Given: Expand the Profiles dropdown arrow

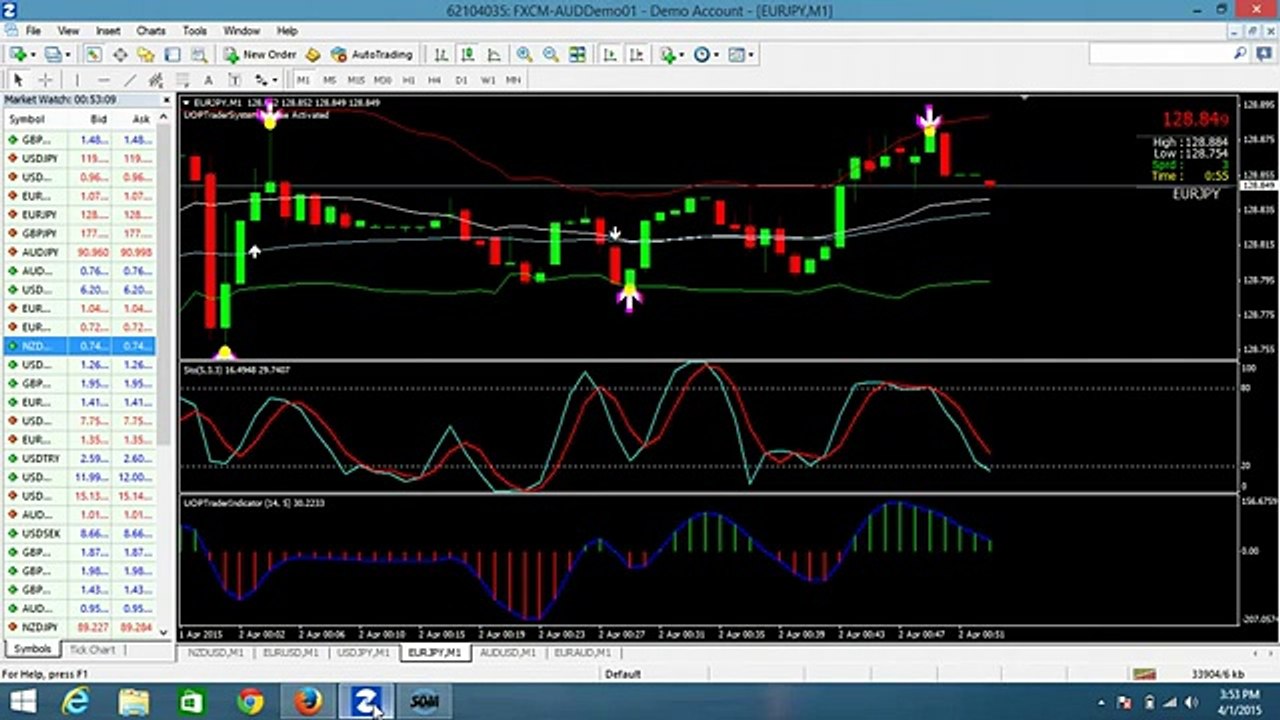Looking at the screenshot, I should click(x=67, y=54).
